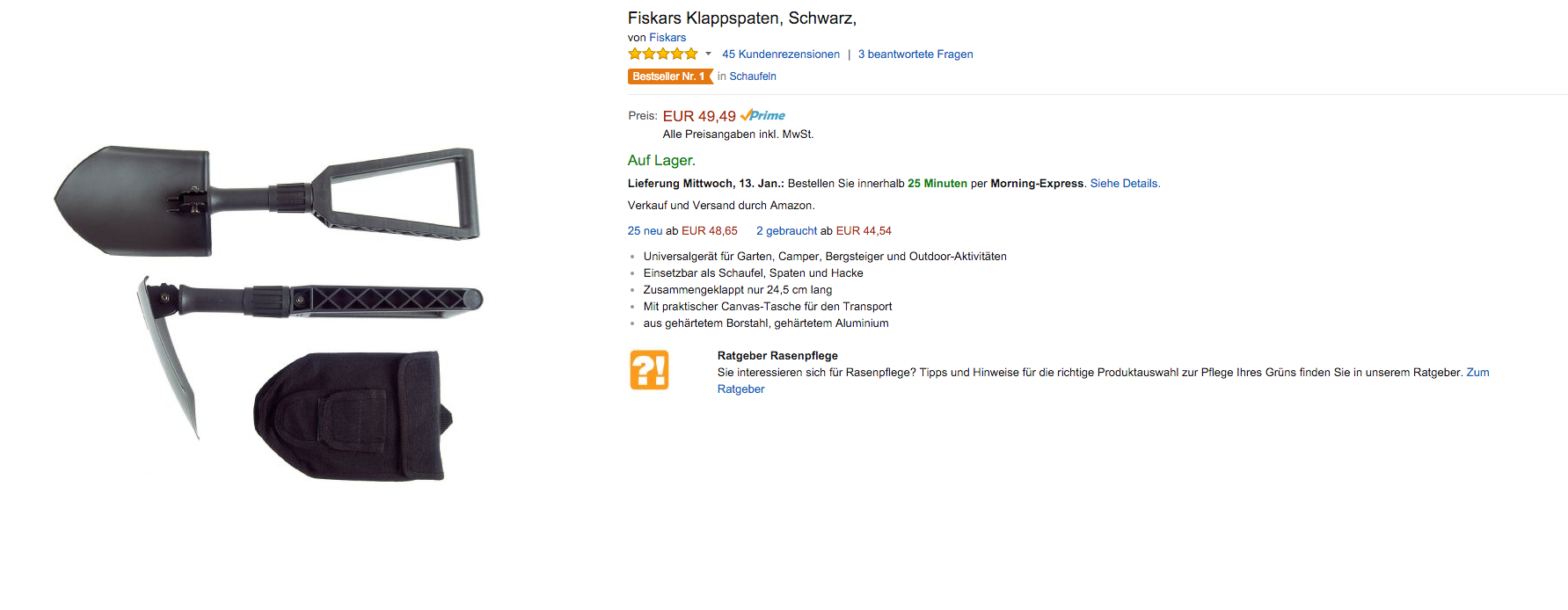Click the five-star rating icon

click(x=663, y=54)
